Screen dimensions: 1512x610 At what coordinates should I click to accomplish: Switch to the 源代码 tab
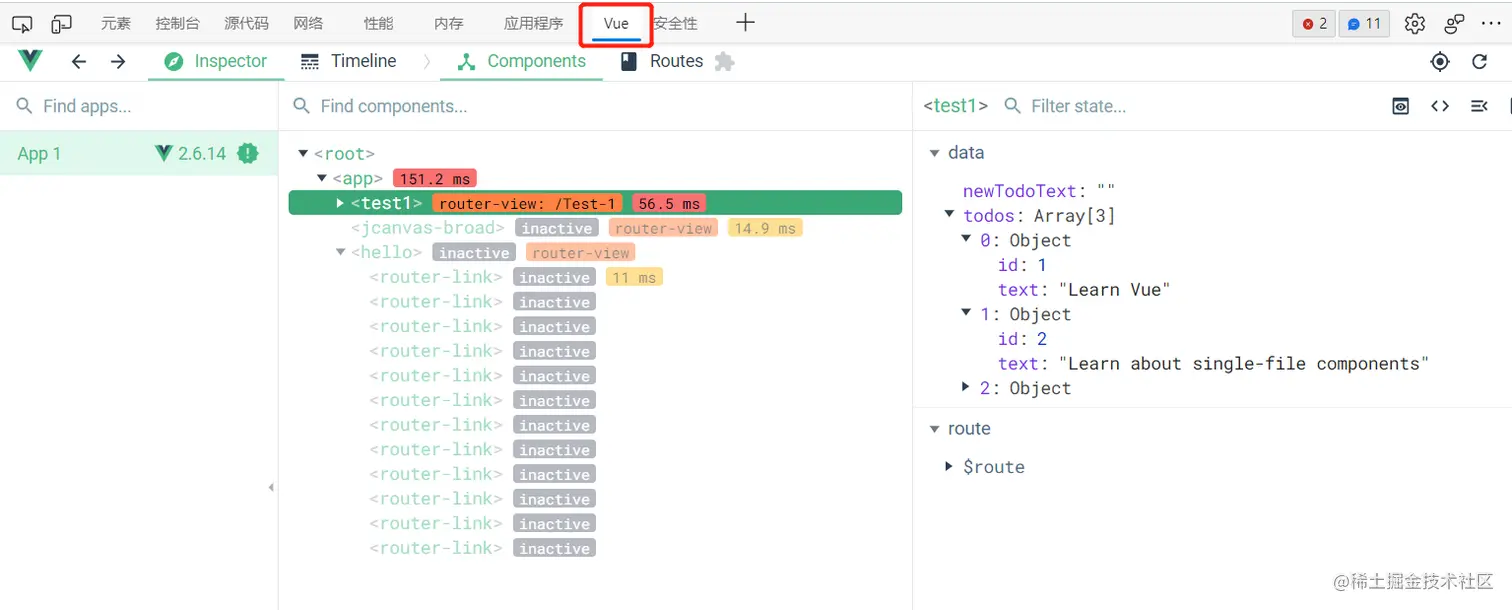(x=246, y=24)
